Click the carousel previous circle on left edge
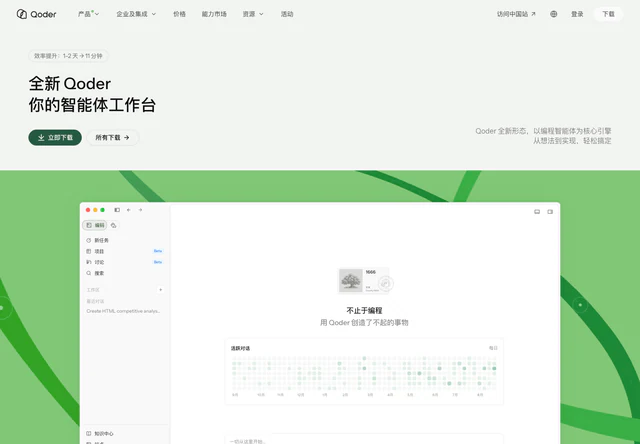The image size is (640, 444). (2, 308)
